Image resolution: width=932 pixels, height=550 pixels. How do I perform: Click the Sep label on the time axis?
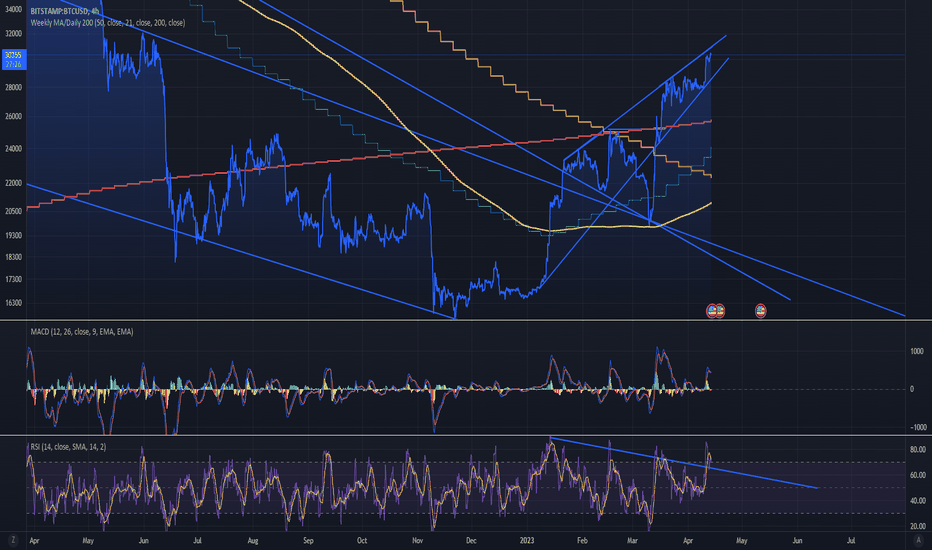(308, 540)
